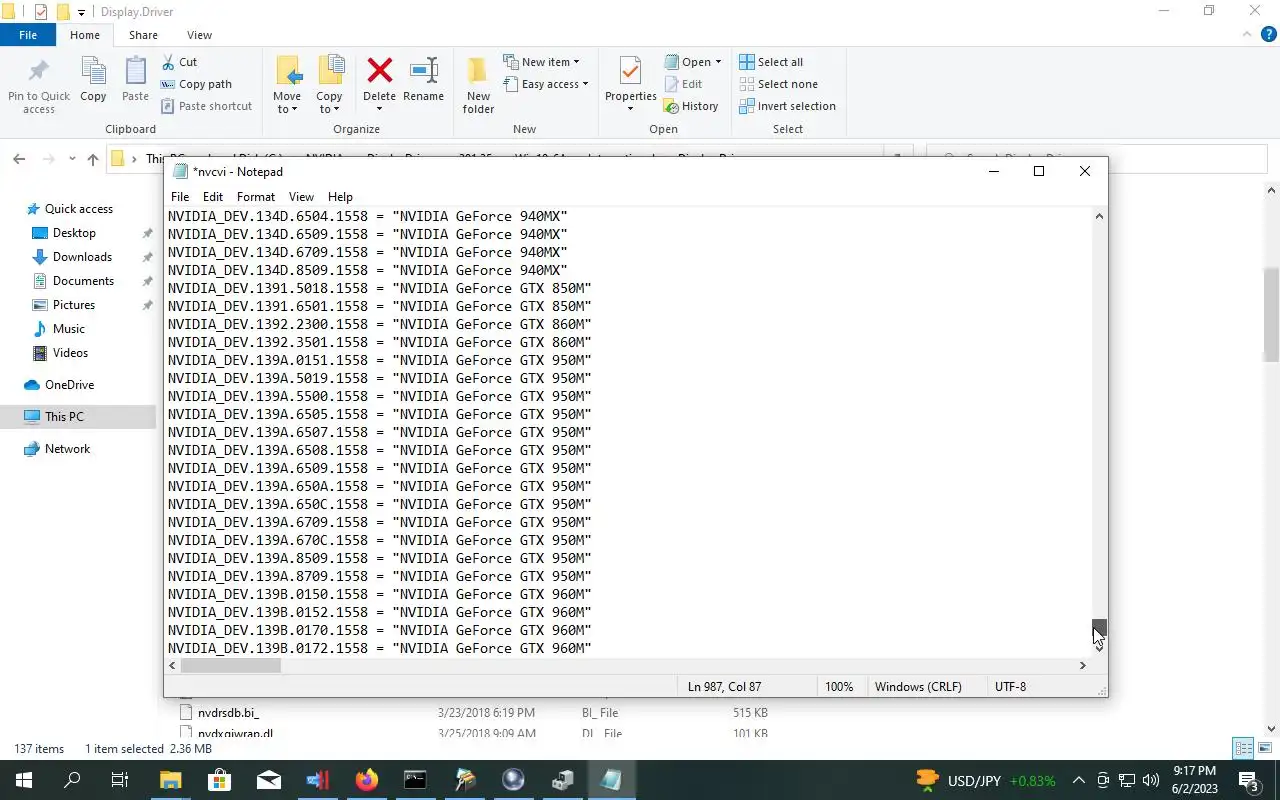
Task: Click the Copy ribbon icon
Action: point(93,80)
